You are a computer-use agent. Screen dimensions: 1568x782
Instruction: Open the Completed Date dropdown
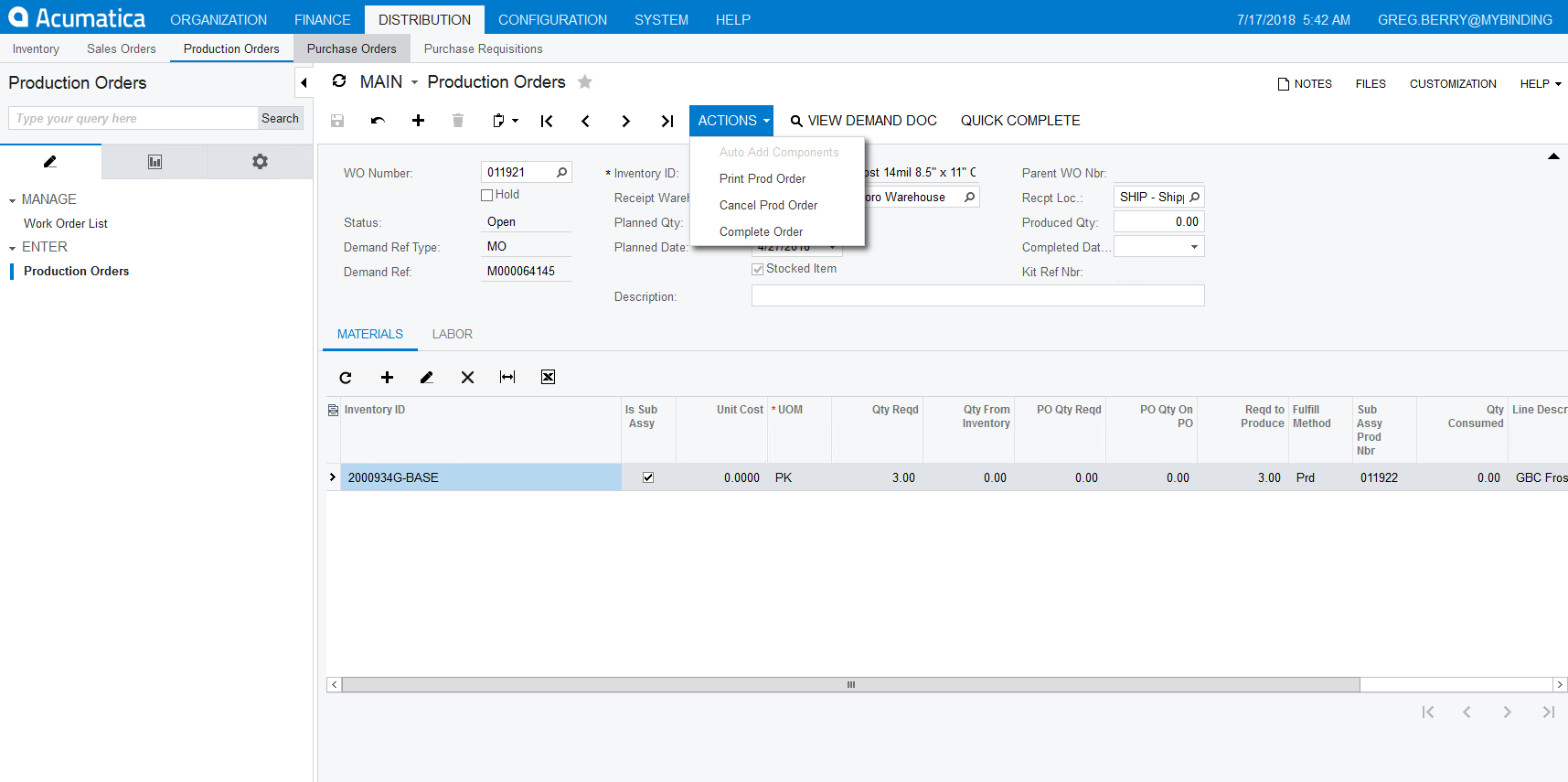(1194, 247)
